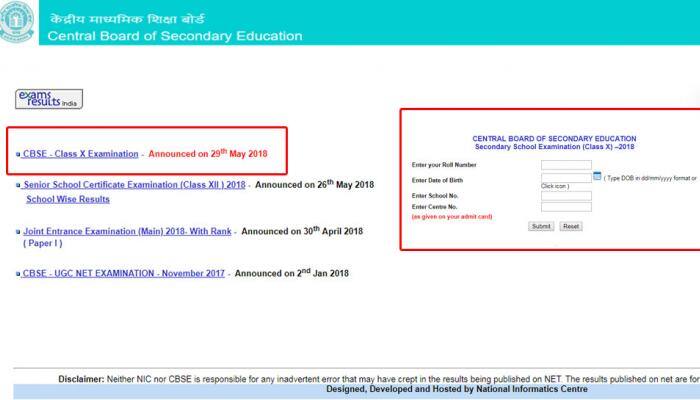Click 'CENTRAL BOARD OF SECONDARY EDUCATION' form heading
The height and width of the screenshot is (400, 700).
tap(554, 139)
